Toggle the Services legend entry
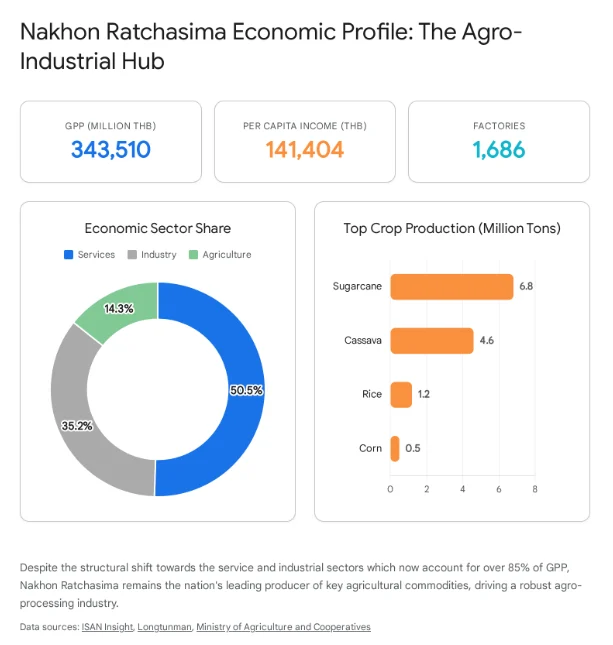This screenshot has height=645, width=613. tap(89, 255)
